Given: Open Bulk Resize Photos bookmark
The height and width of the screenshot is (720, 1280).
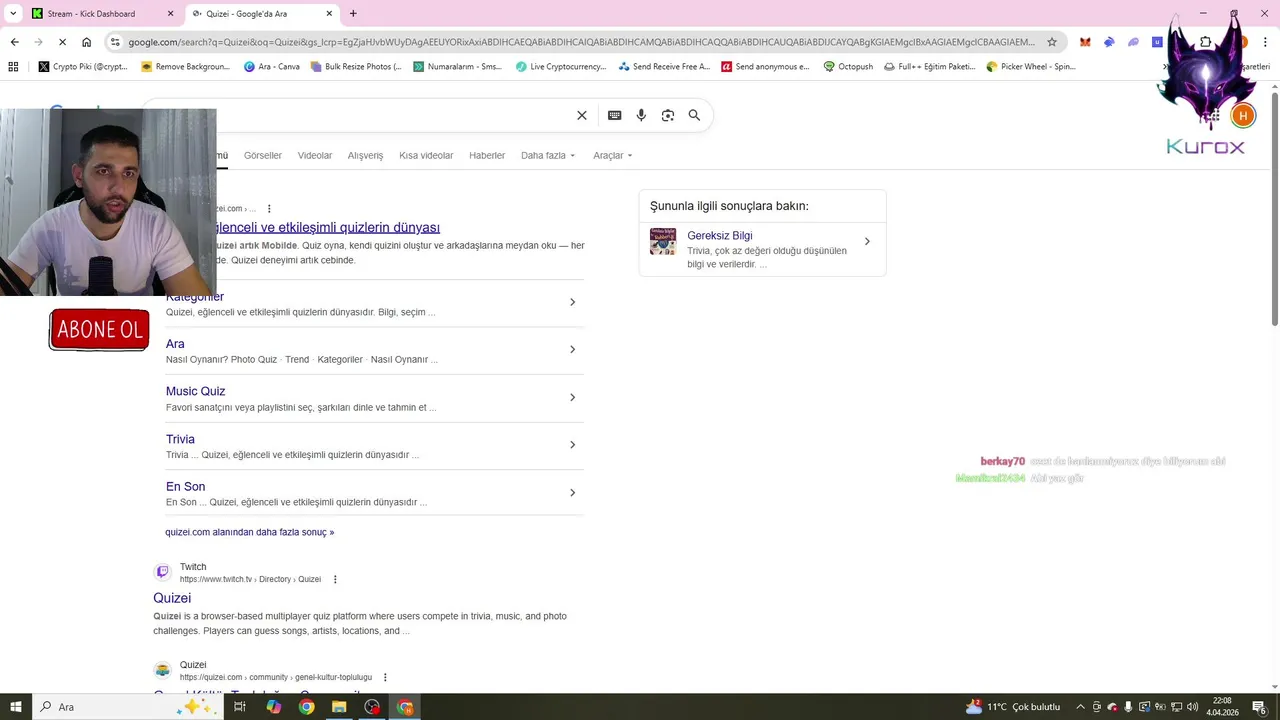Looking at the screenshot, I should 356,67.
